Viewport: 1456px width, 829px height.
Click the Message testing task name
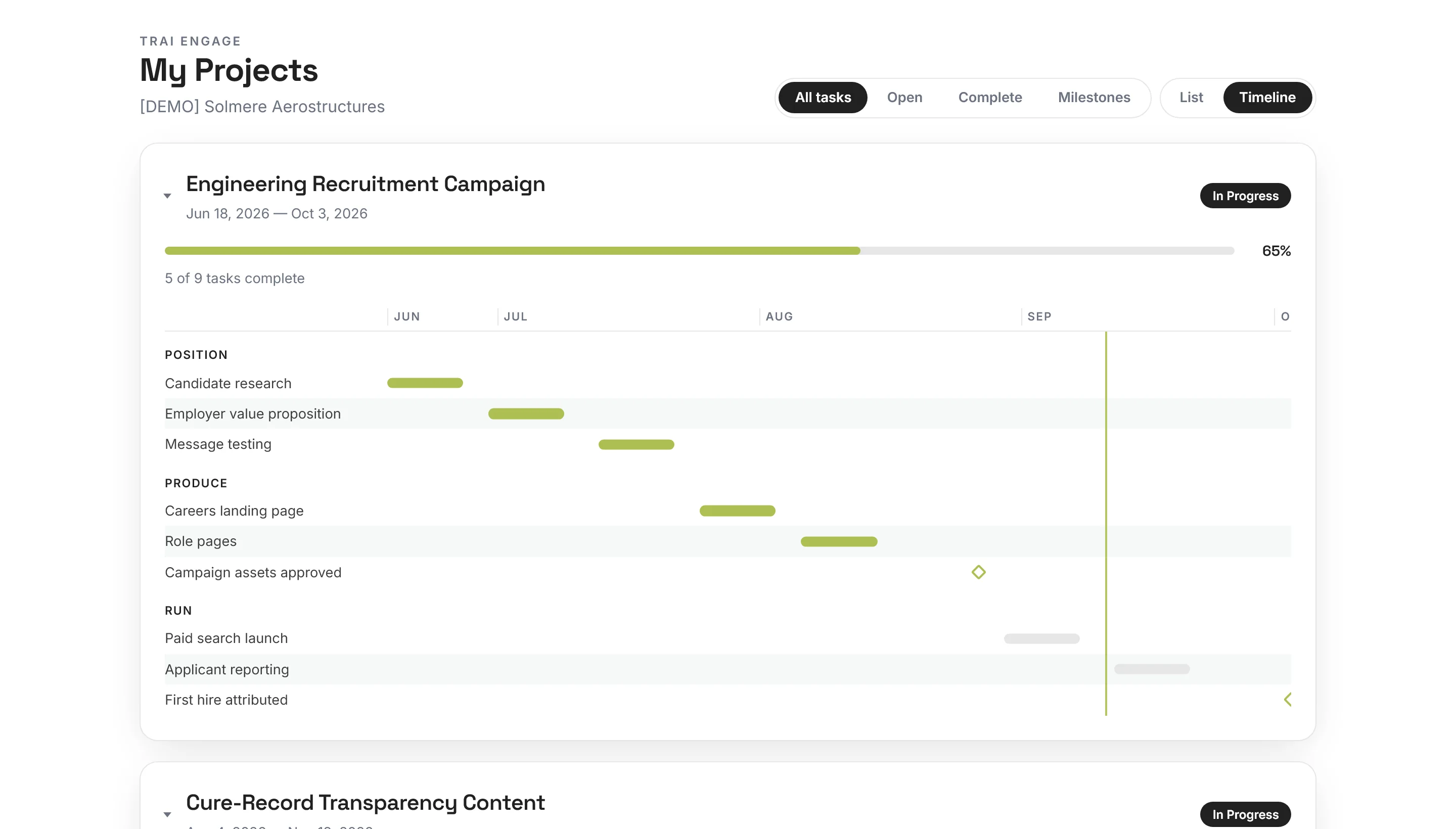tap(218, 444)
